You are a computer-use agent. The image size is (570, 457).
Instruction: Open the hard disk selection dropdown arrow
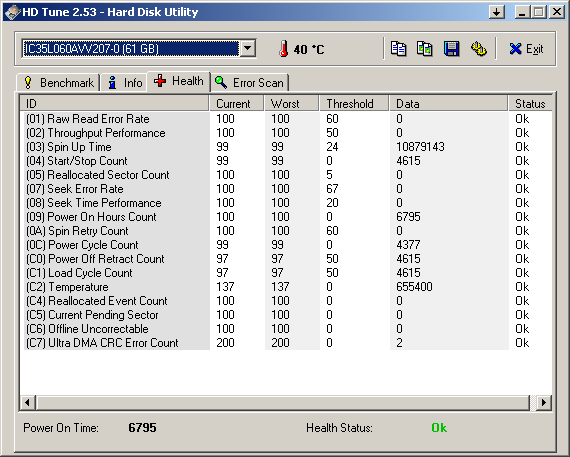tap(248, 48)
